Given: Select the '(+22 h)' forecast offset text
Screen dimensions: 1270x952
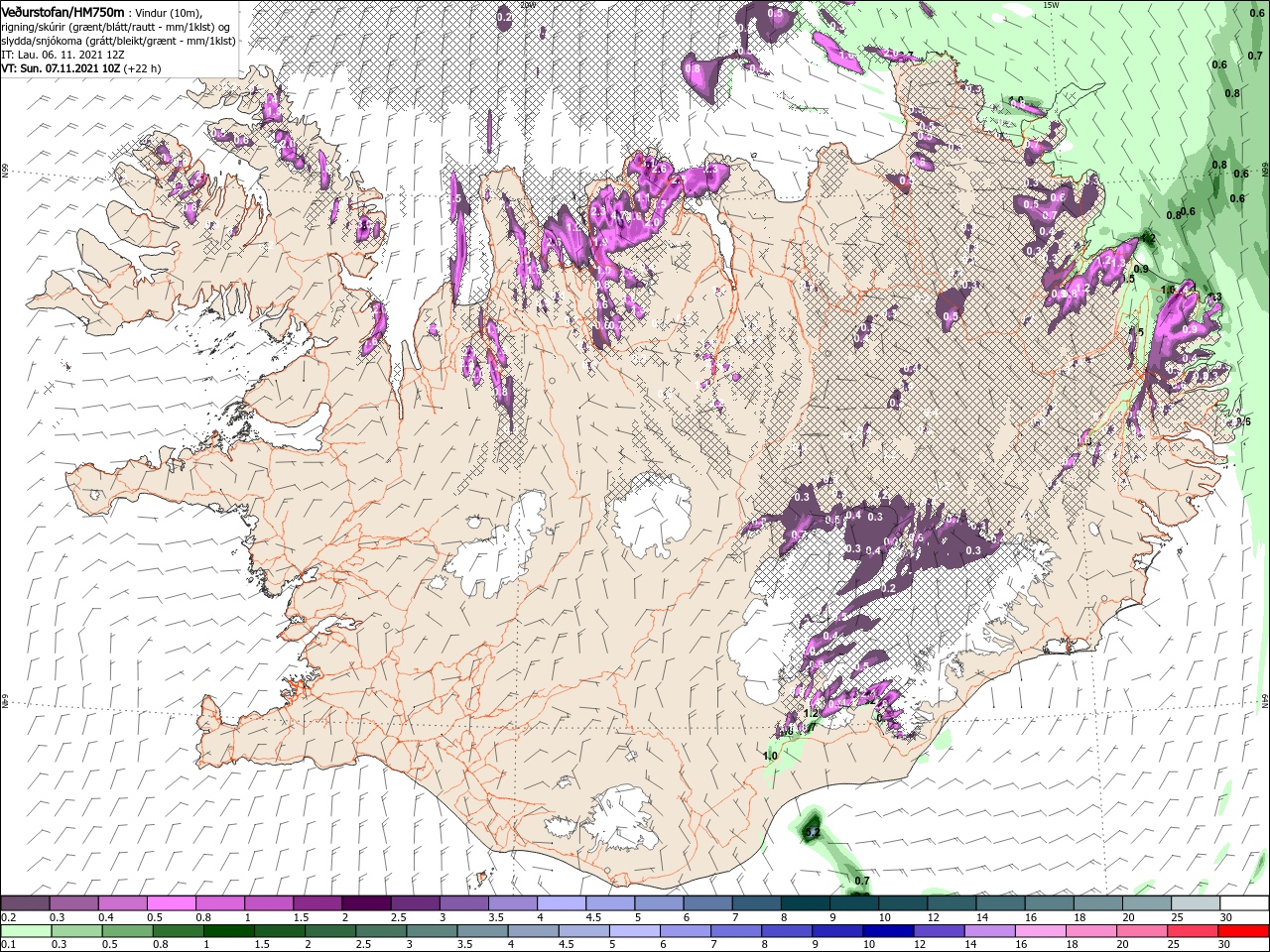Looking at the screenshot, I should 143,68.
